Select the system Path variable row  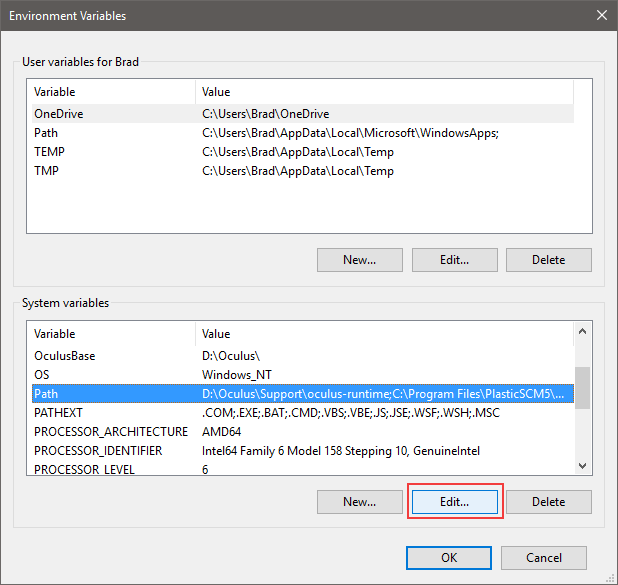pyautogui.click(x=303, y=393)
